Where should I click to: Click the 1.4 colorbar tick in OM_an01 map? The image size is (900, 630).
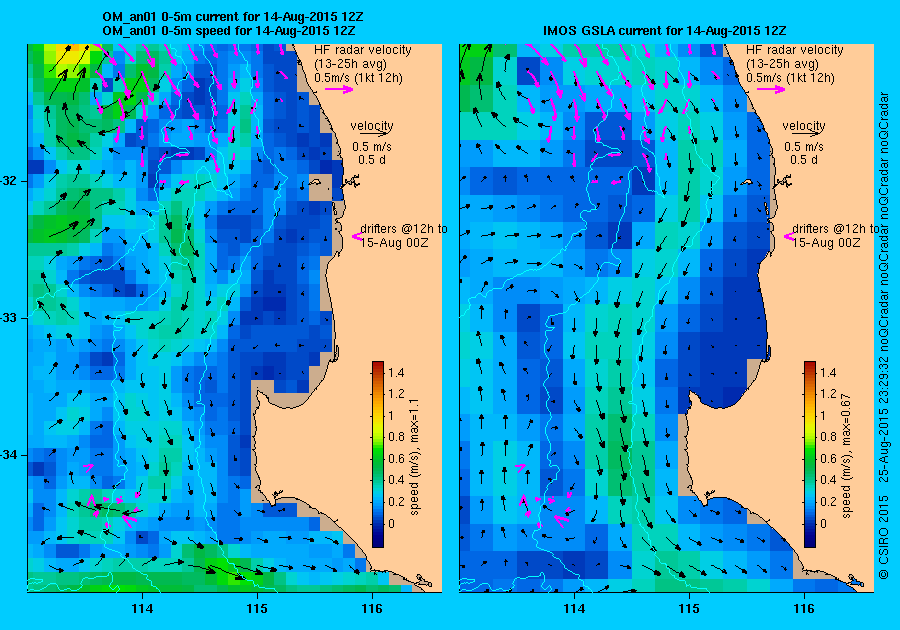tap(396, 373)
